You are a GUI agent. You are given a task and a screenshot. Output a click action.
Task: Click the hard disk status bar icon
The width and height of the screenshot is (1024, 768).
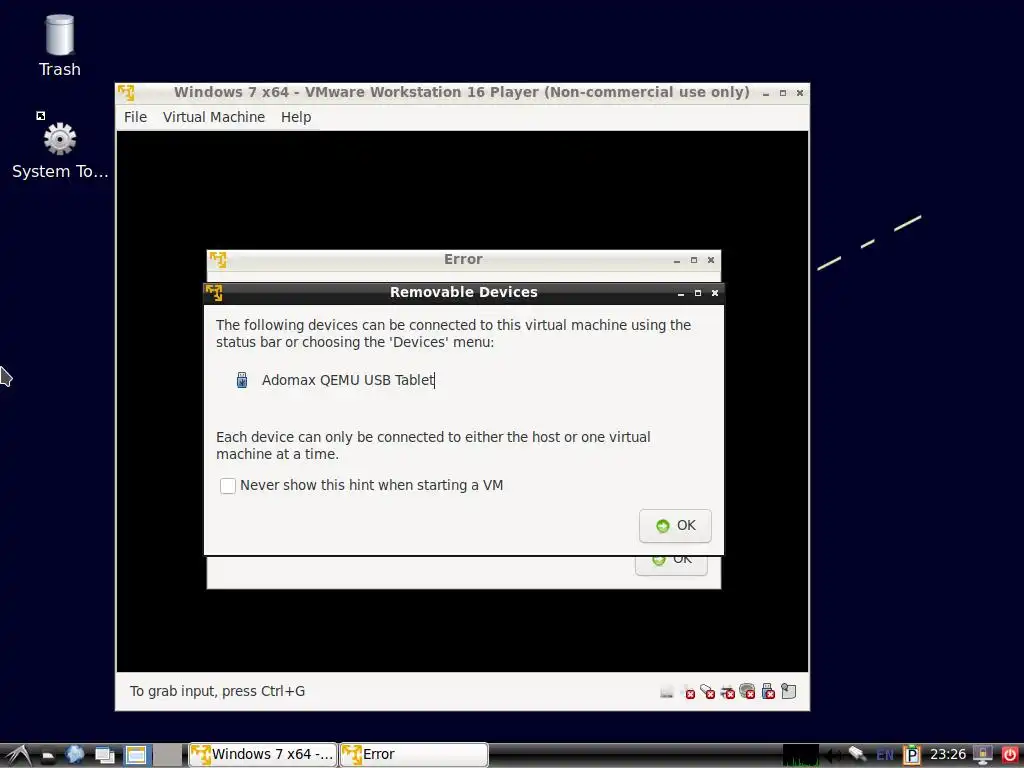pos(667,692)
